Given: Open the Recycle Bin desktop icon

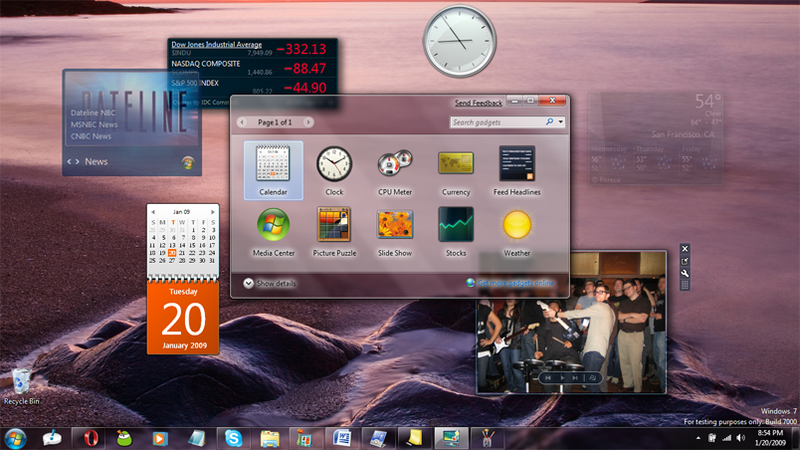Looking at the screenshot, I should click(21, 387).
